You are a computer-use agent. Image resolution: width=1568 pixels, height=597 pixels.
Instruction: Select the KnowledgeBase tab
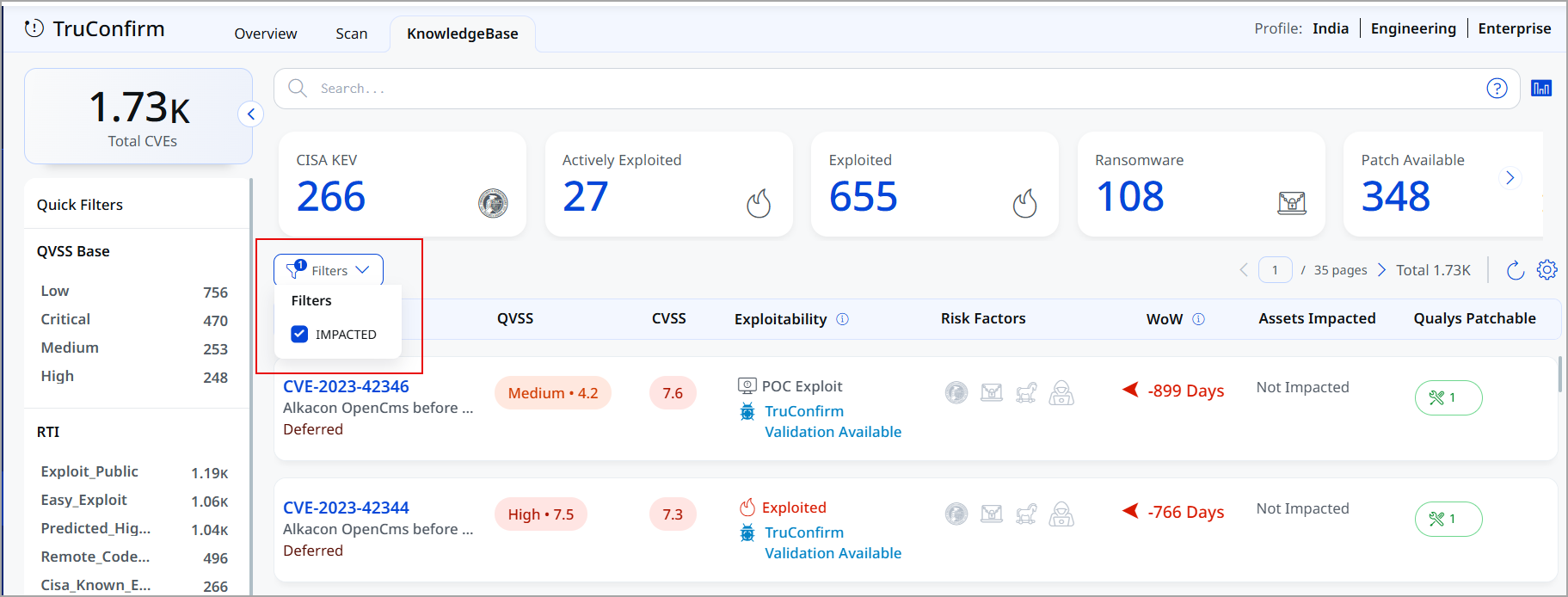(x=463, y=34)
